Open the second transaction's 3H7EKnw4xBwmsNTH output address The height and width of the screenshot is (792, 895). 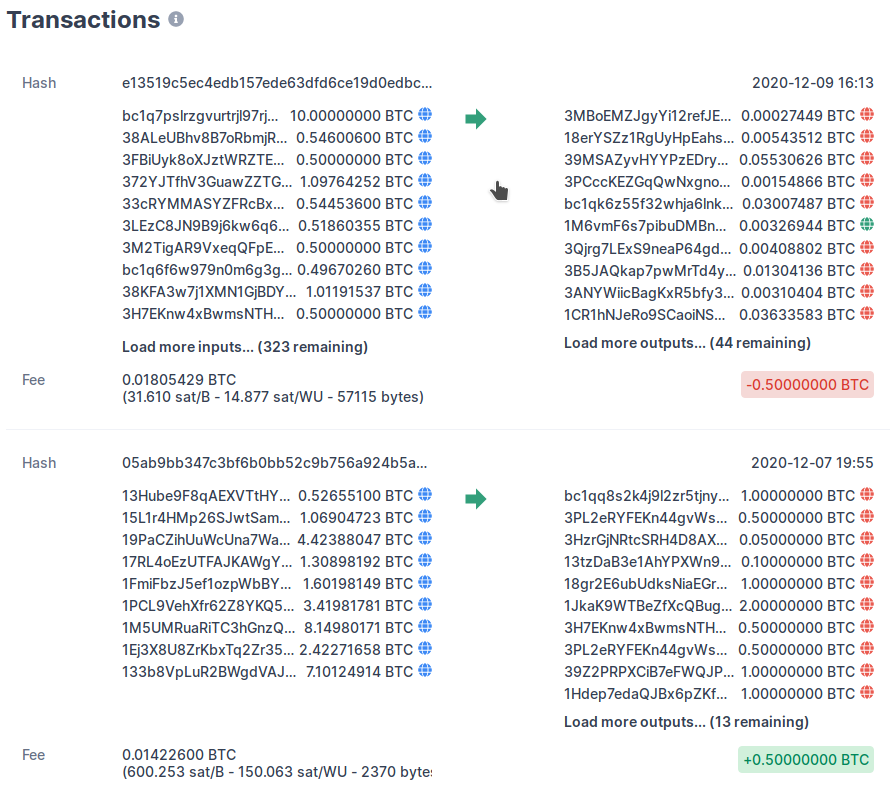point(645,628)
